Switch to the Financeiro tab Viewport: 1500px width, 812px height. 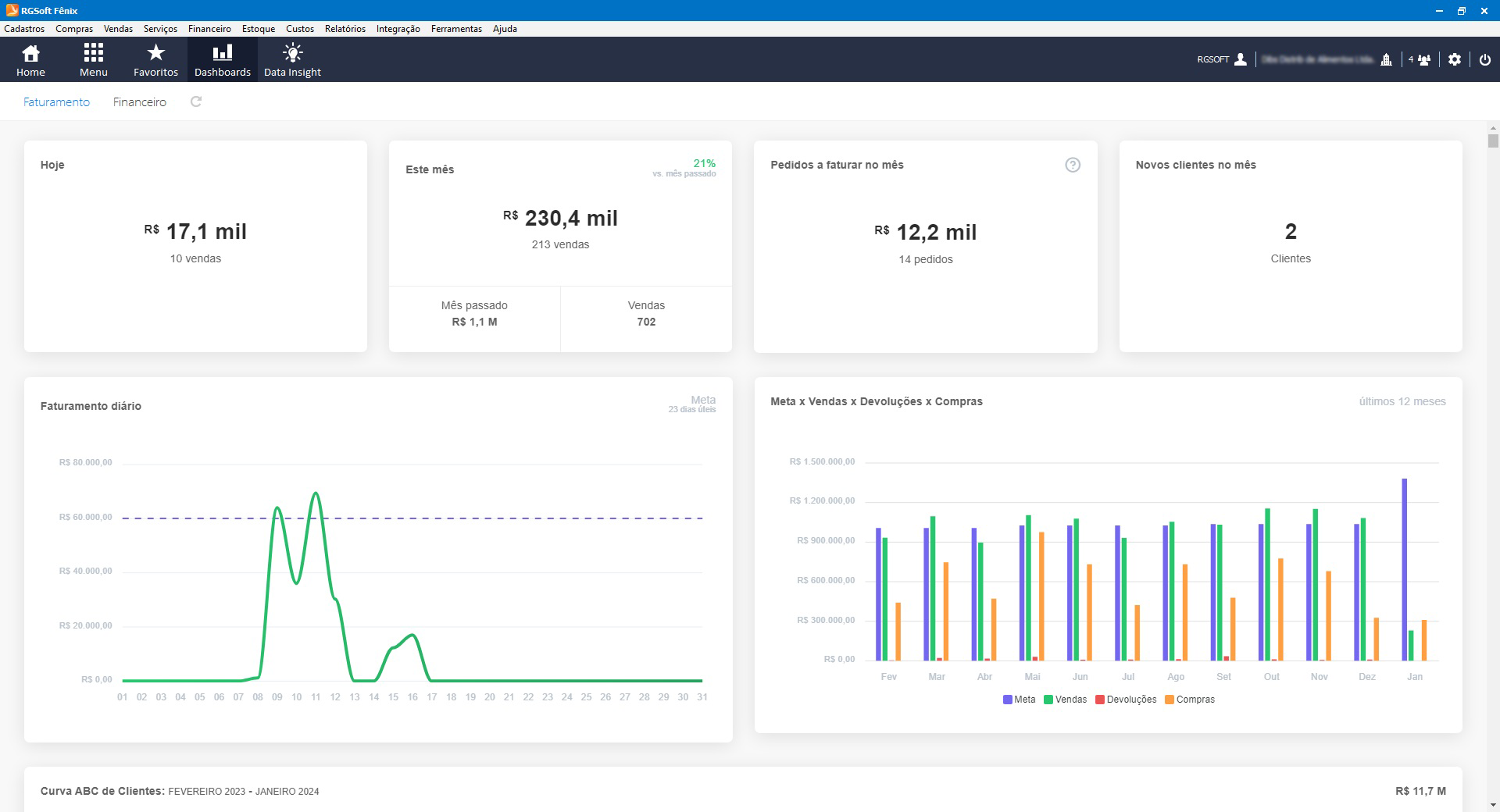(139, 102)
